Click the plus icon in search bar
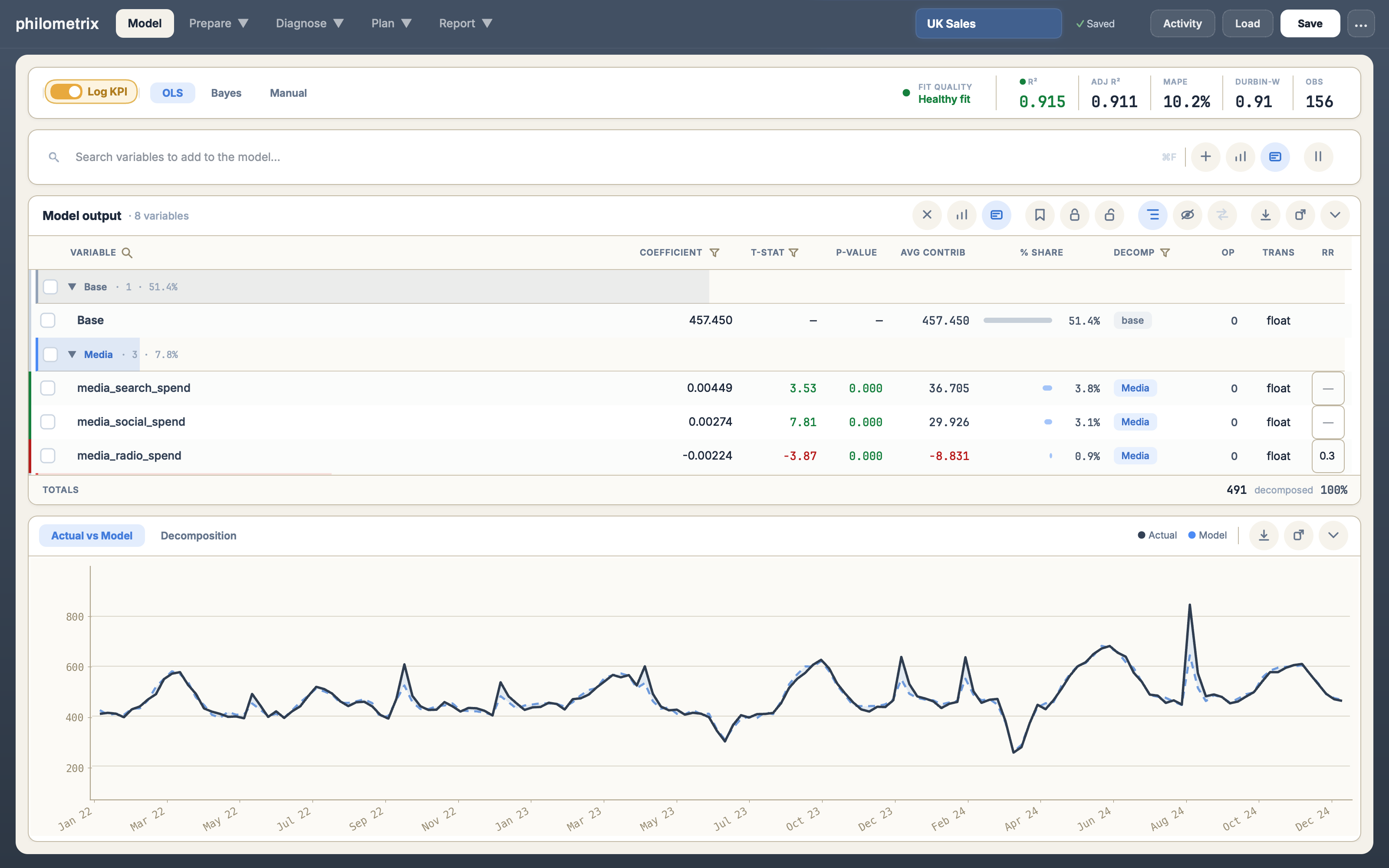1389x868 pixels. click(1205, 157)
